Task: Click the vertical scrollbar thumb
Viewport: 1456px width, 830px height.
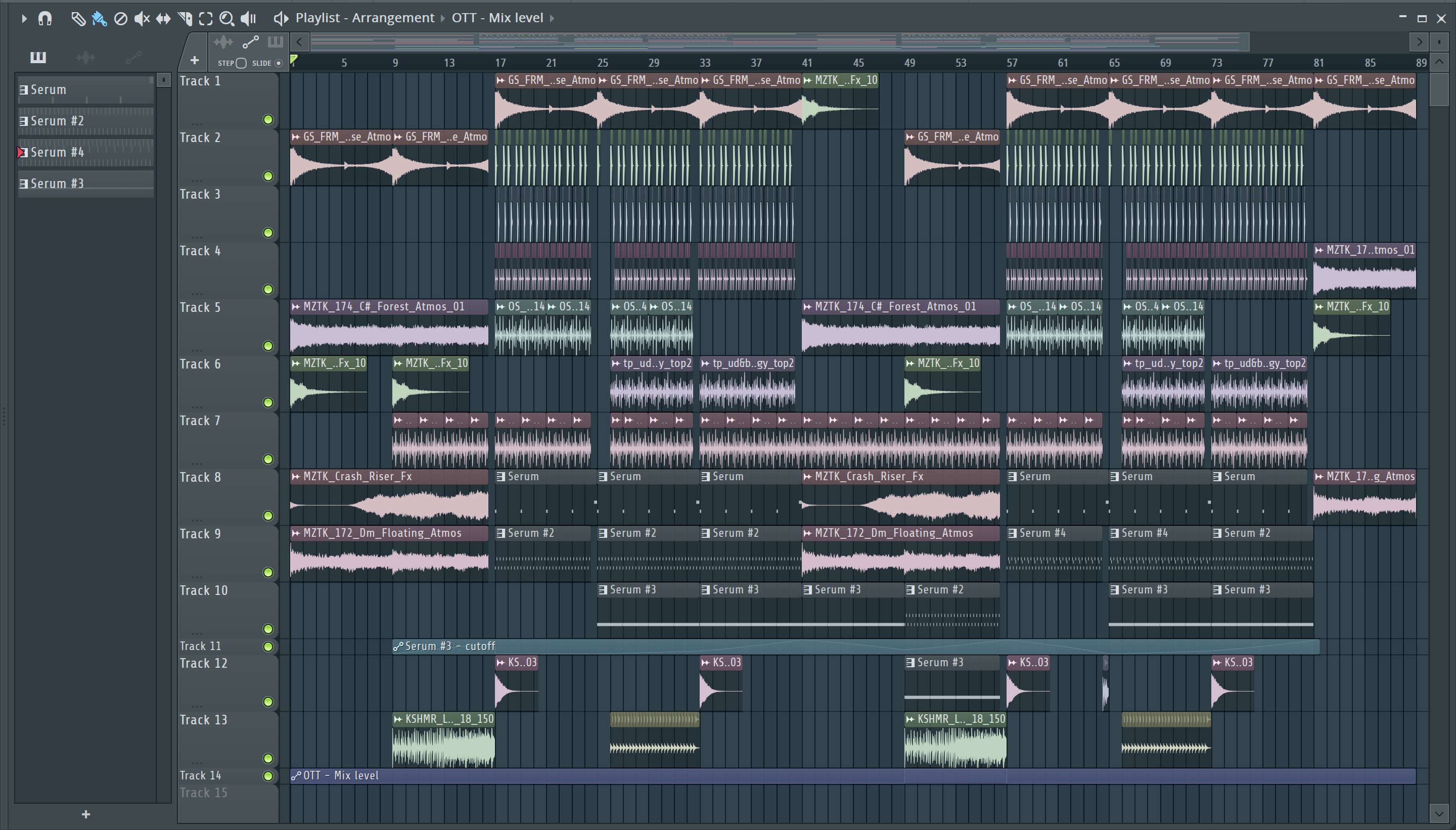Action: (x=1439, y=88)
